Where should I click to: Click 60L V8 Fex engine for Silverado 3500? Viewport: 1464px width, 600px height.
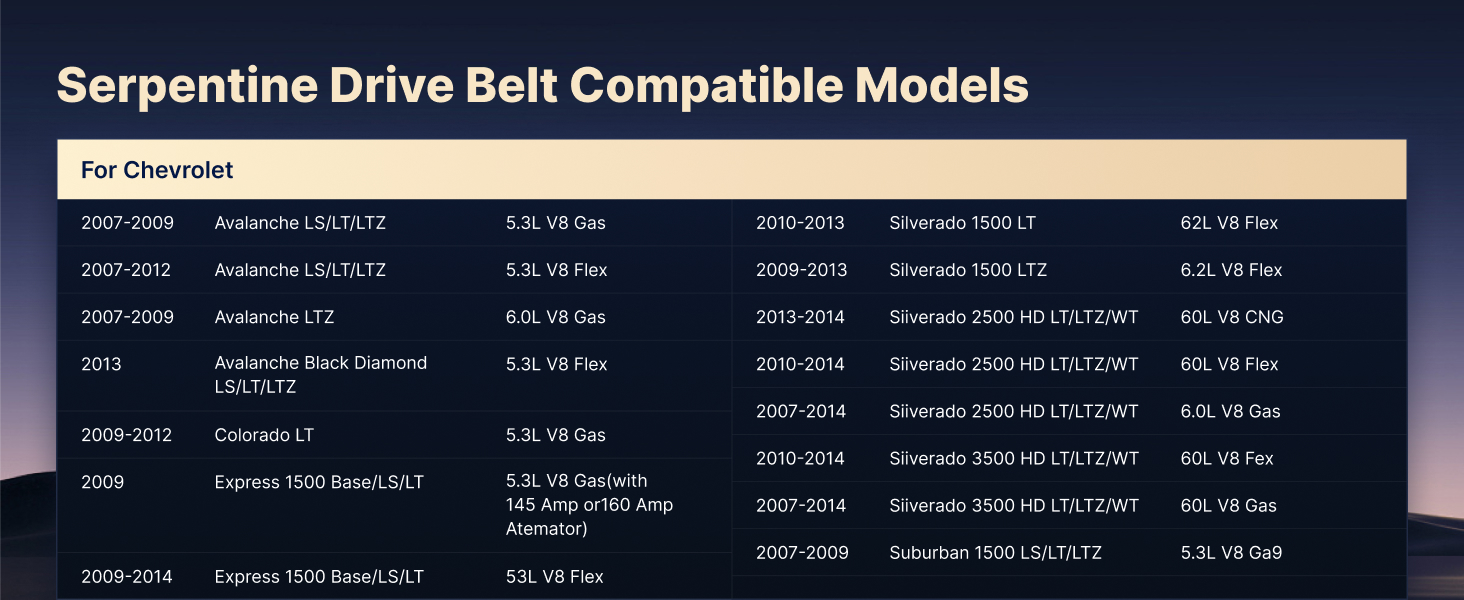click(1227, 458)
